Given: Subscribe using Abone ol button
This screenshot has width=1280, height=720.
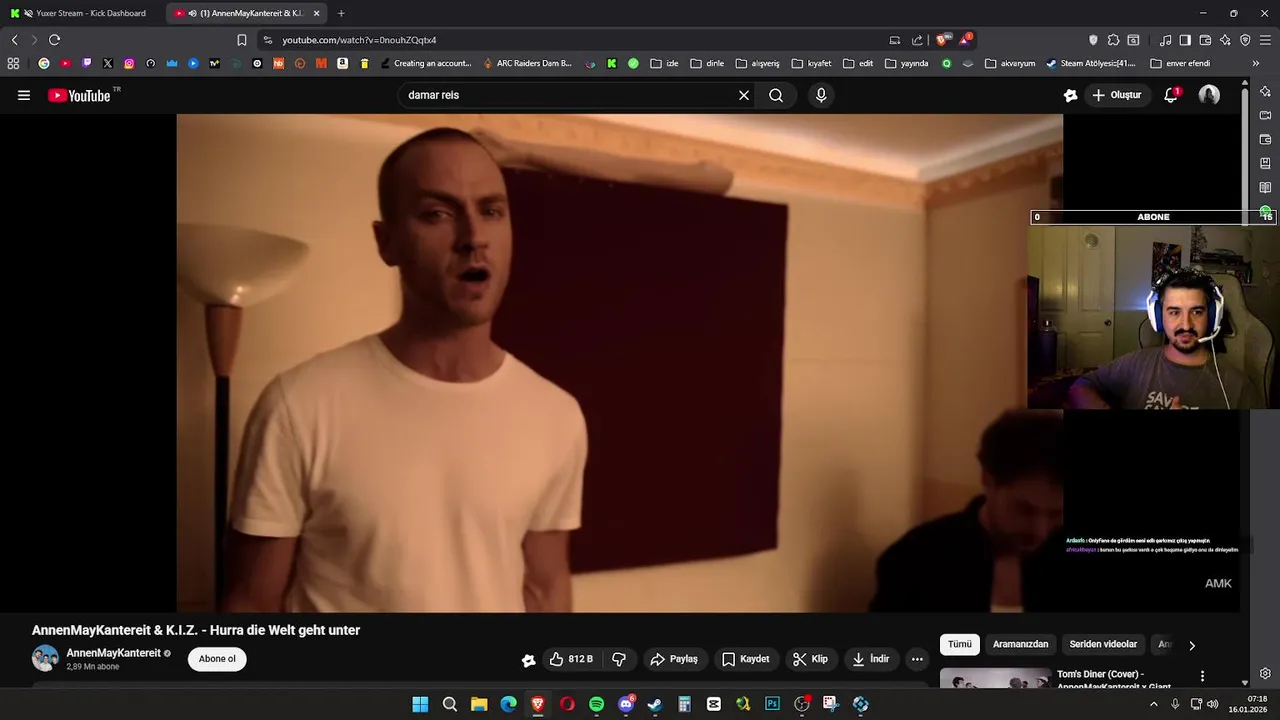Looking at the screenshot, I should click(x=217, y=659).
